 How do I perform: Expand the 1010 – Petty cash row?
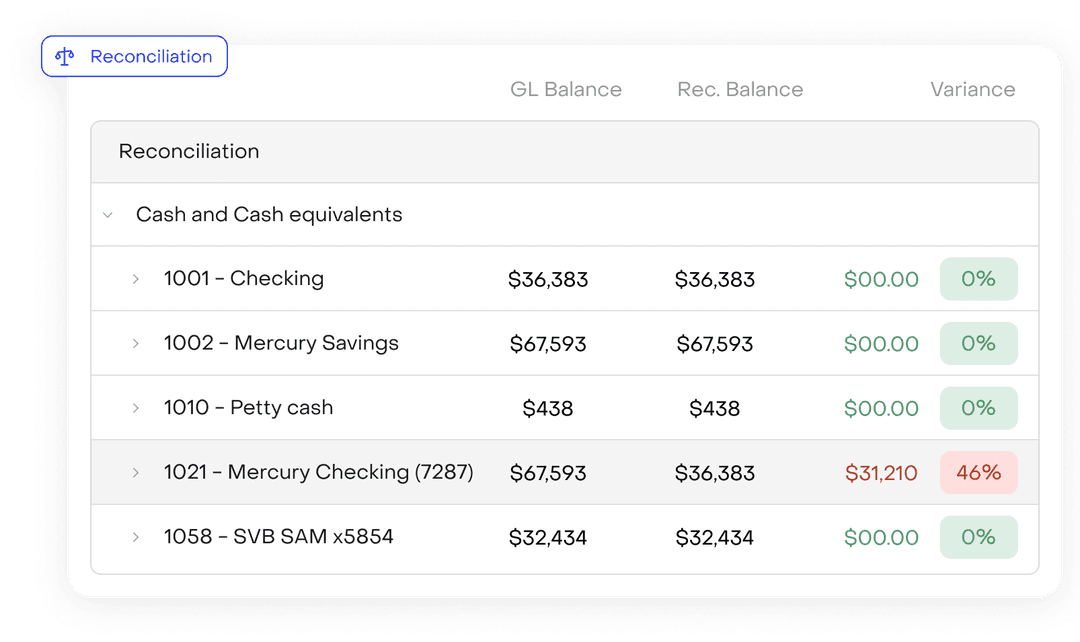(x=136, y=408)
